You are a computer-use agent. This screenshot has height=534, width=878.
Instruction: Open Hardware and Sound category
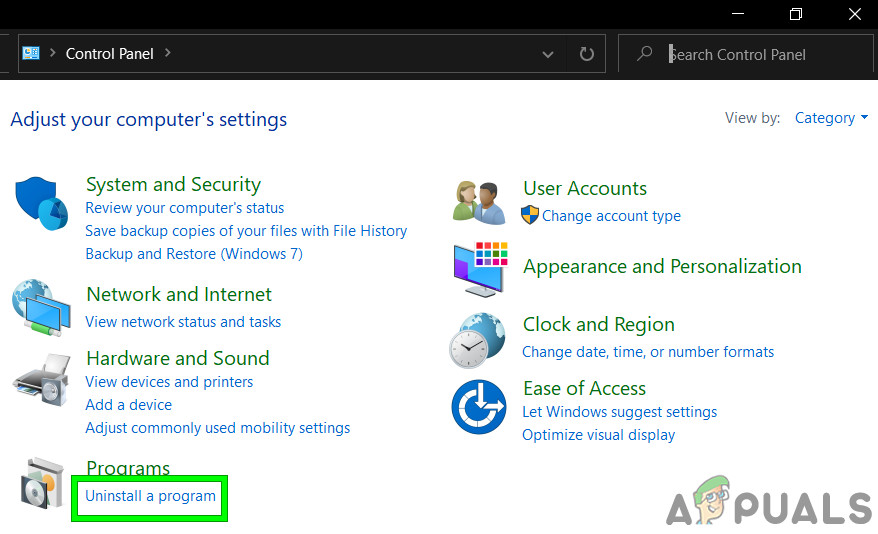coord(178,358)
